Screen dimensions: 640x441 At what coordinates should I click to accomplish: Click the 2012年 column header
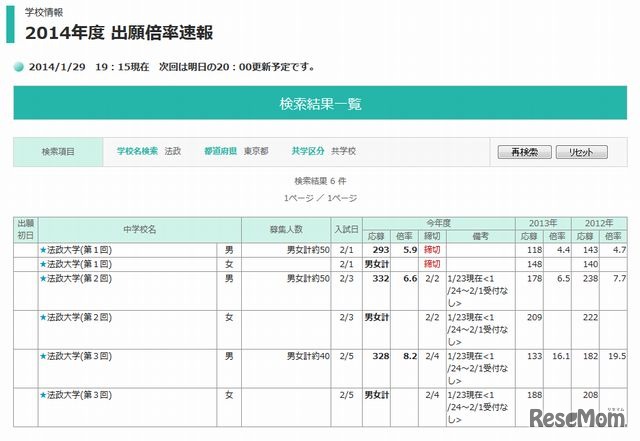(599, 223)
